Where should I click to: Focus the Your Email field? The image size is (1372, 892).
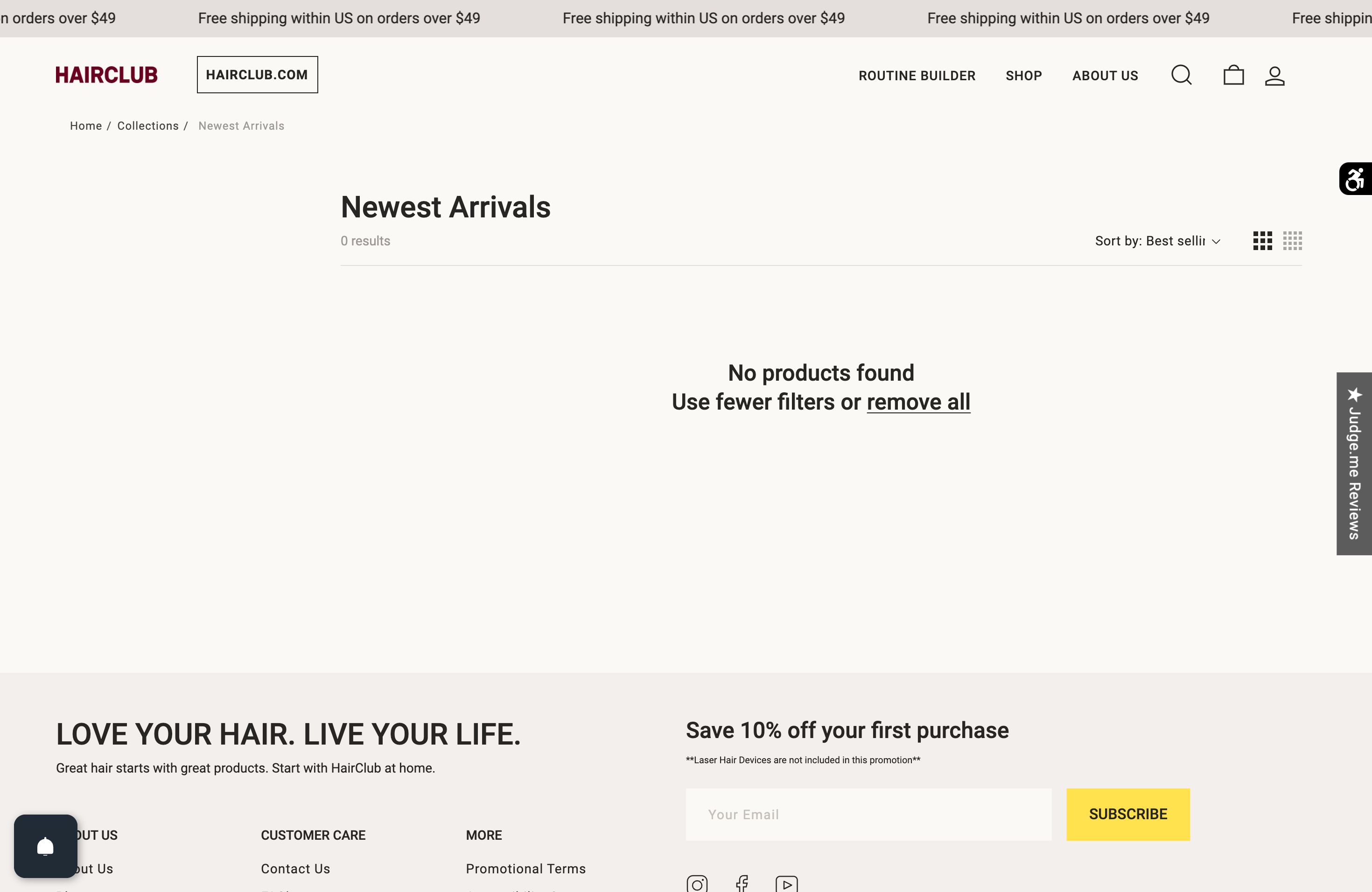click(x=868, y=814)
